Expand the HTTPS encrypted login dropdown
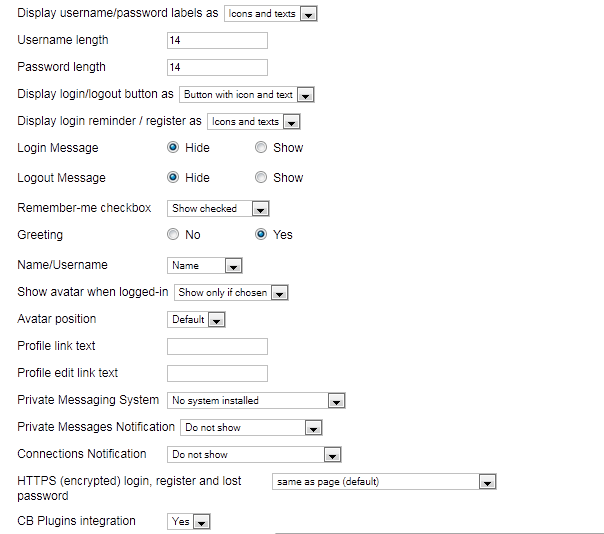This screenshot has width=604, height=534. coord(384,482)
